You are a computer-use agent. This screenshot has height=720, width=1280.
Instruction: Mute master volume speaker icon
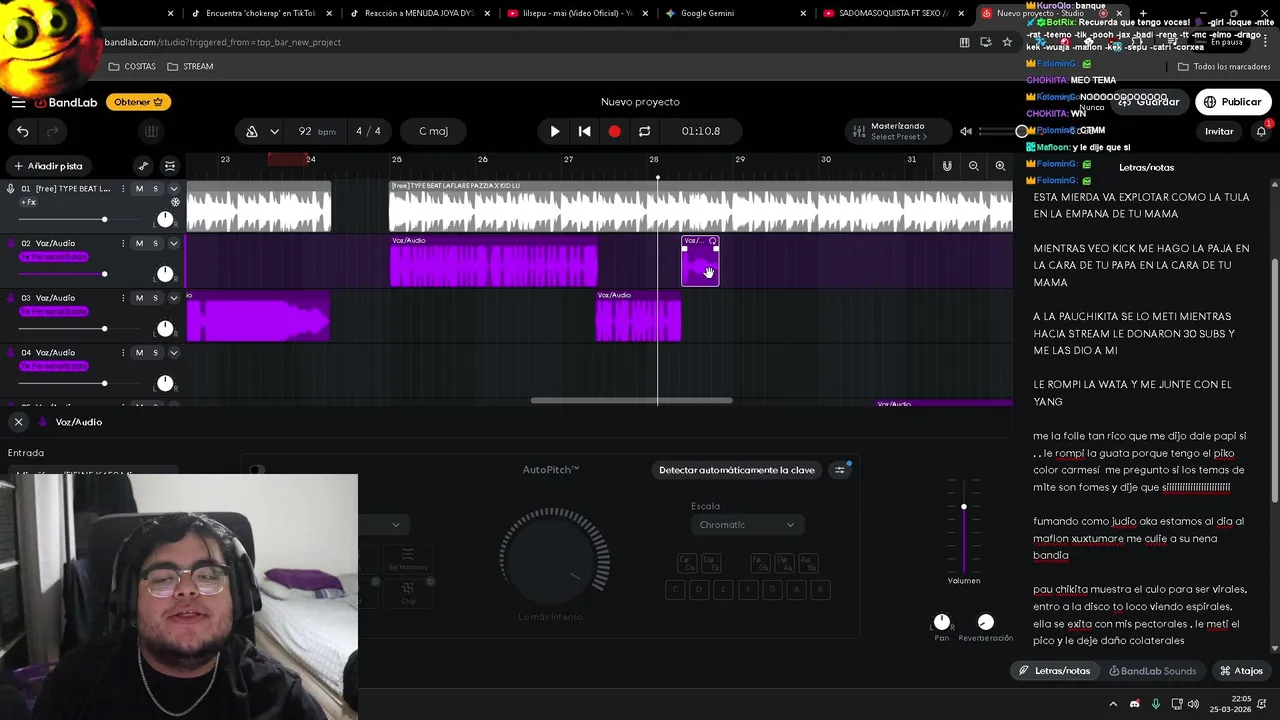tap(966, 131)
